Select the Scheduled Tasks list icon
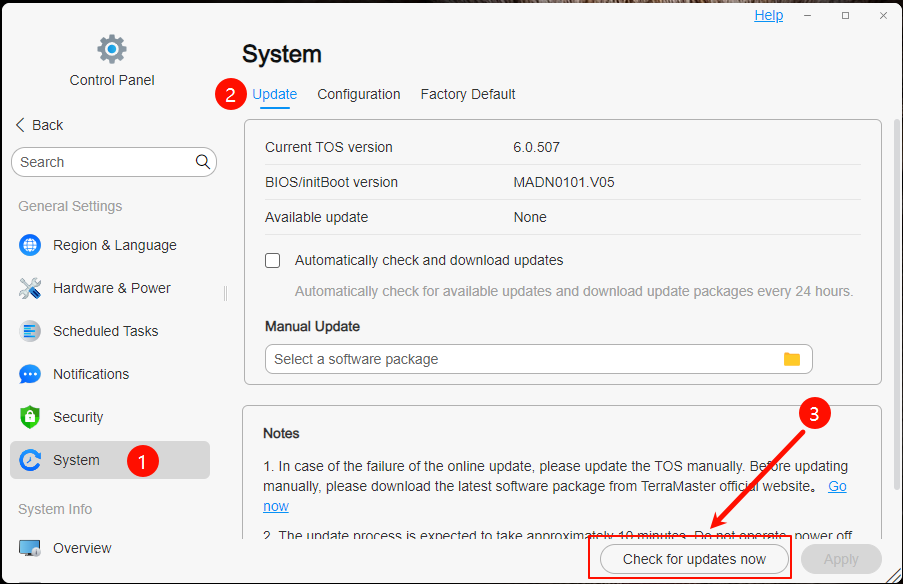 [30, 331]
